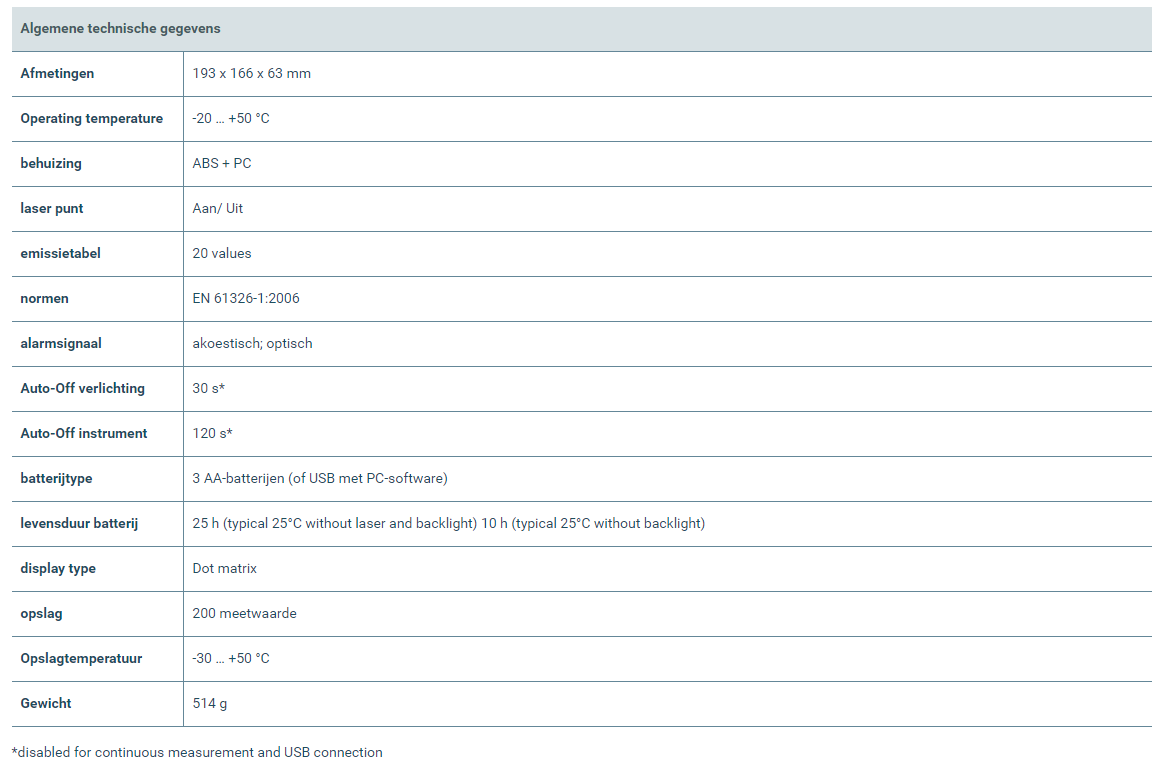Screen dimensions: 1169x775
Task: Click the 3 AA-batterijen value text
Action: 320,478
